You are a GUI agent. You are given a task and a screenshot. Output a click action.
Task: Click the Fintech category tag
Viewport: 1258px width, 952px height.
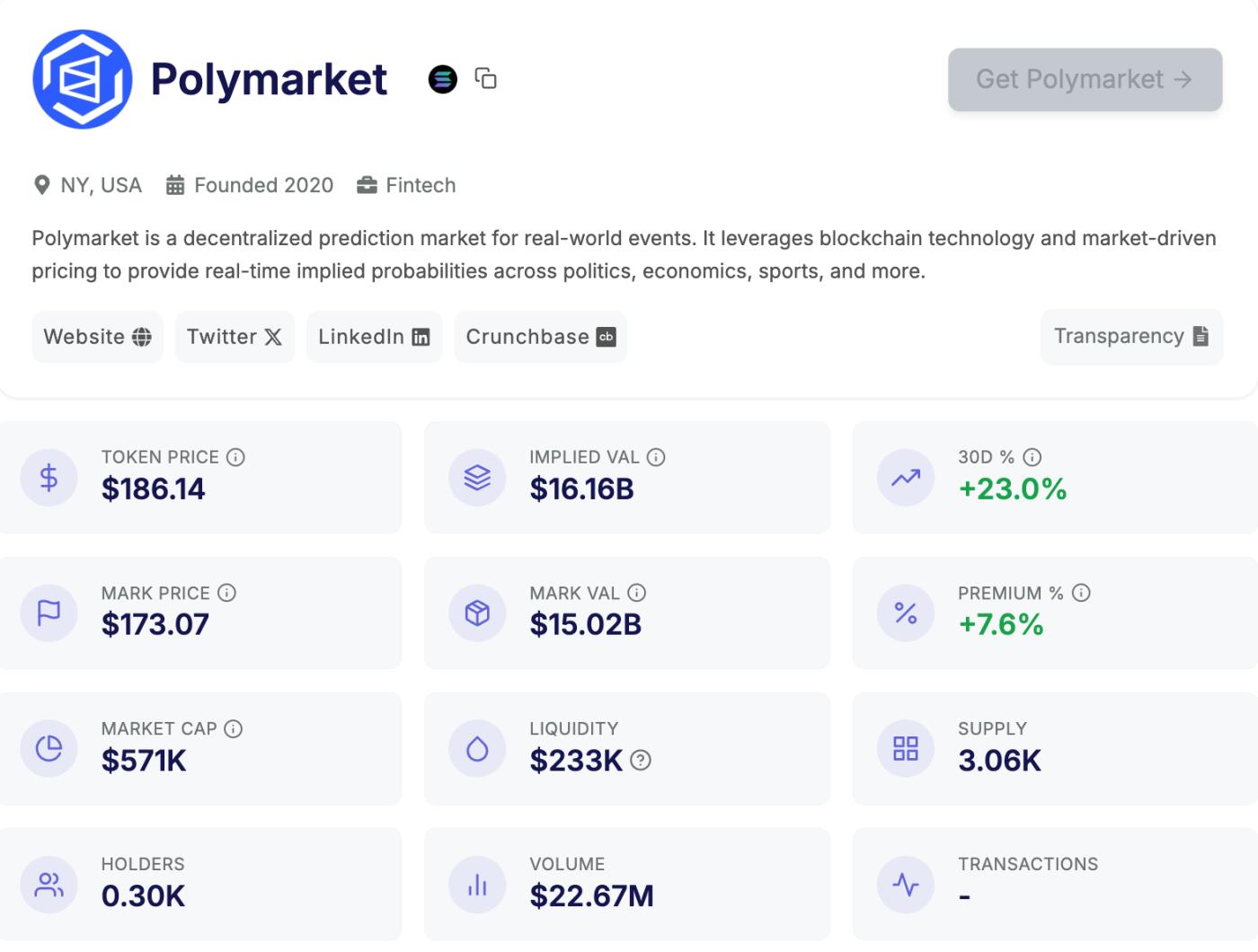pos(407,185)
